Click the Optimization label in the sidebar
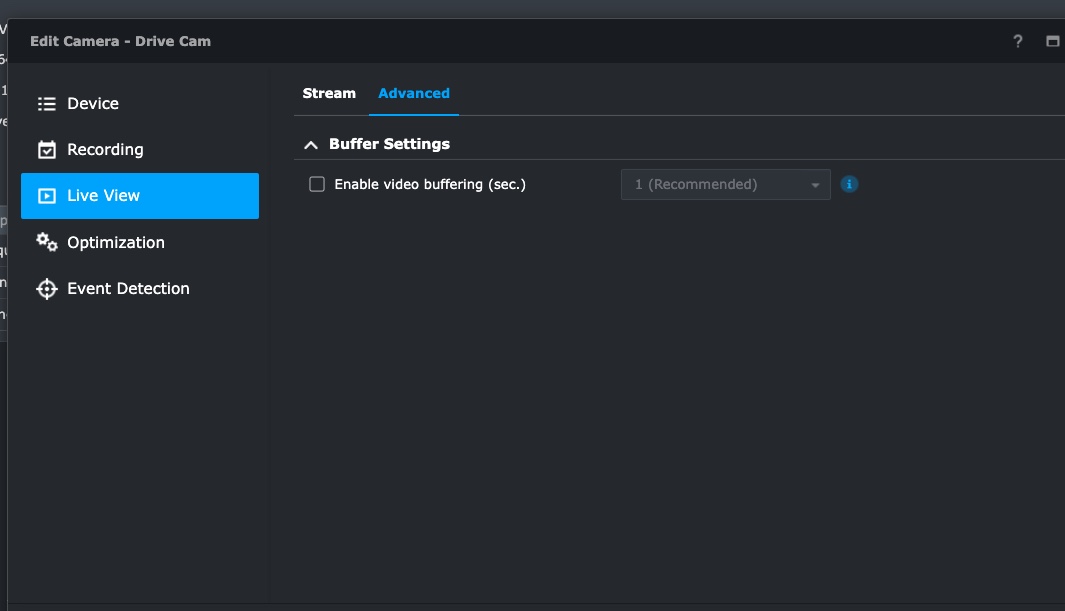Screen dimensions: 1065x611 (x=115, y=242)
